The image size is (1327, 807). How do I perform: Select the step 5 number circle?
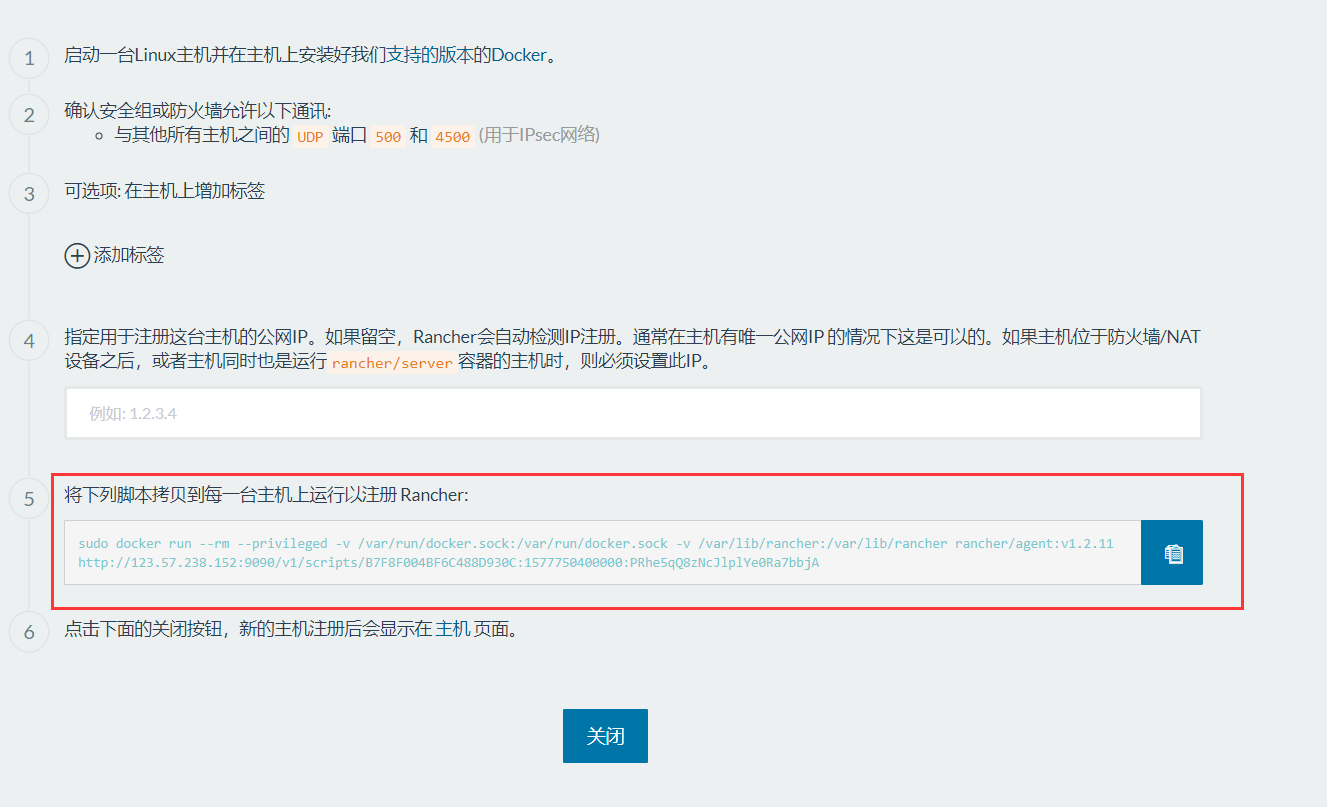(29, 499)
